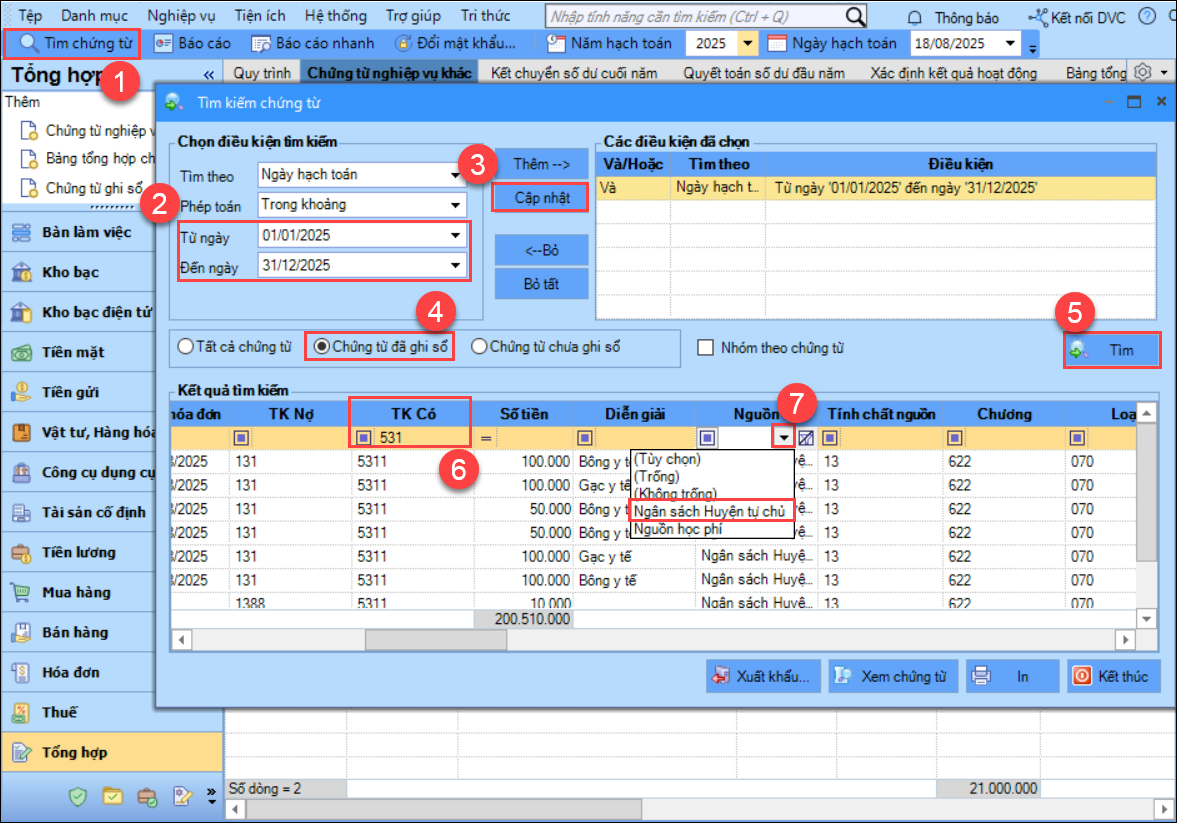Open Báo cáo nhanh quick report
This screenshot has height=823, width=1177.
click(x=313, y=44)
